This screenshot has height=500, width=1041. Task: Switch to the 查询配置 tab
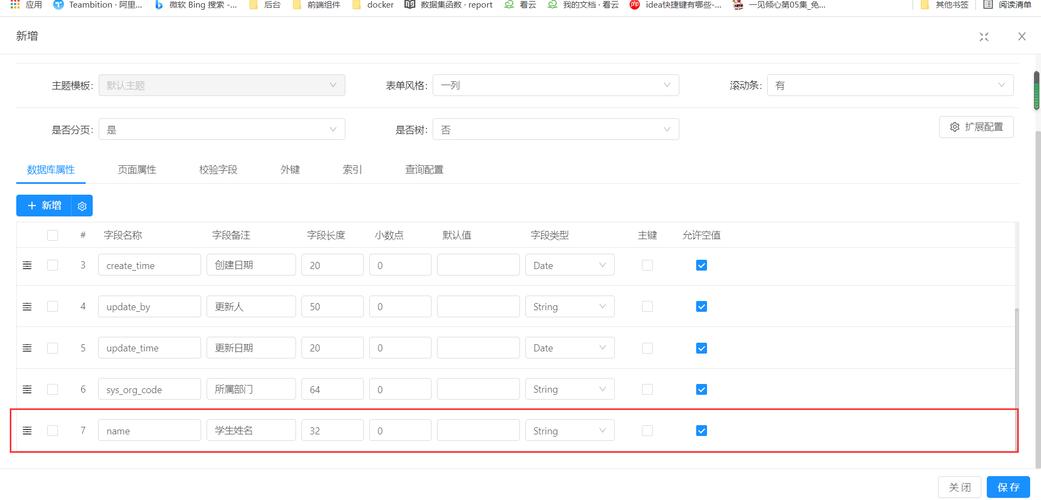[x=424, y=169]
